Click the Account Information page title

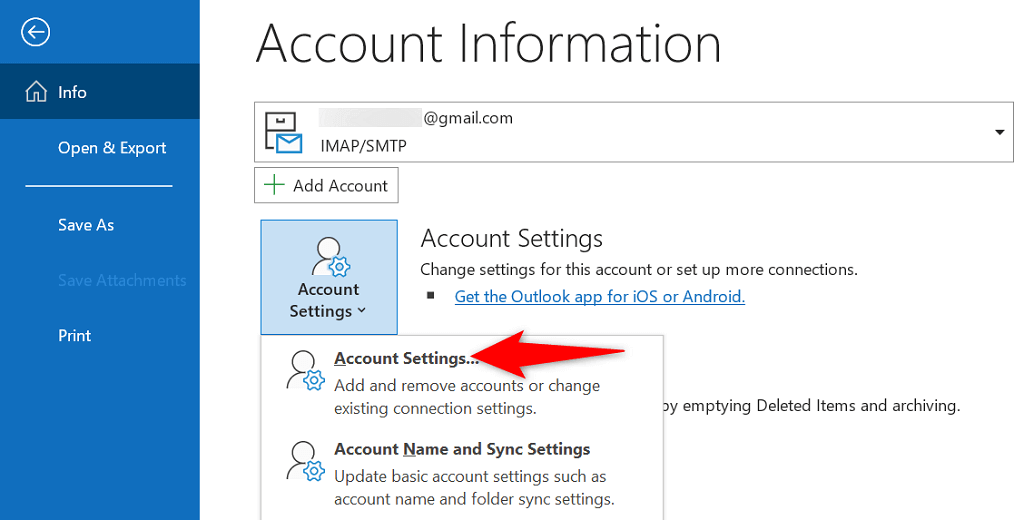488,44
